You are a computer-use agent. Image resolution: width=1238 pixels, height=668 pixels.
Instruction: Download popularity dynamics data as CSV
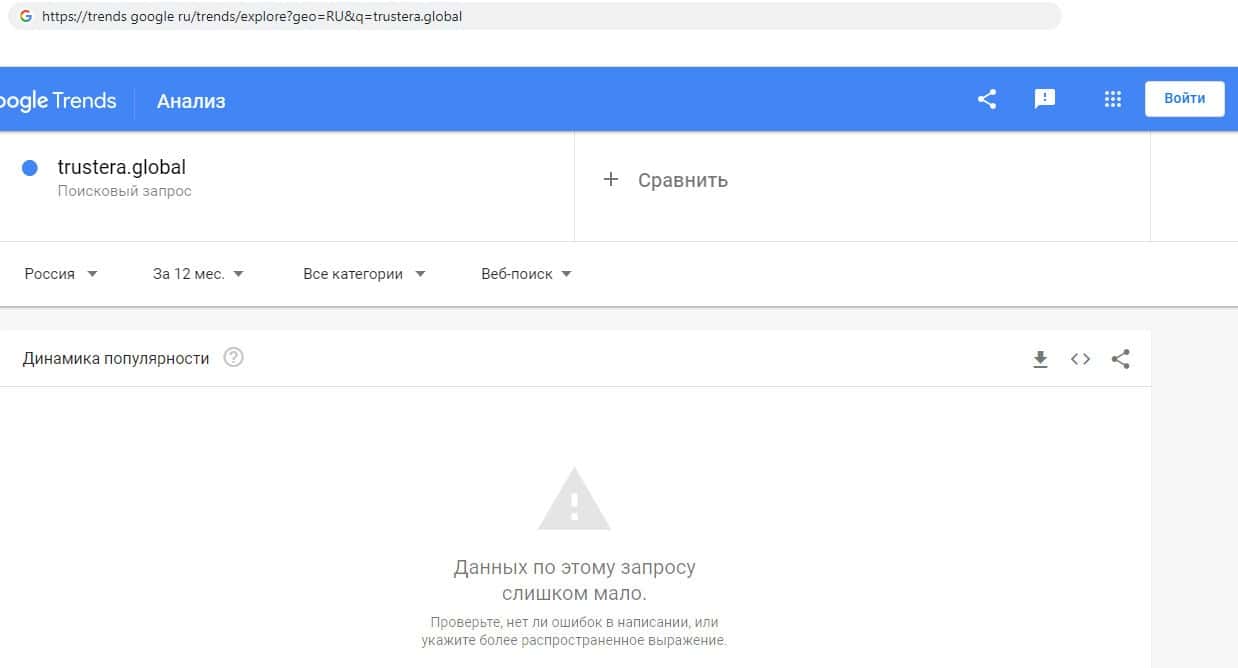pos(1040,359)
